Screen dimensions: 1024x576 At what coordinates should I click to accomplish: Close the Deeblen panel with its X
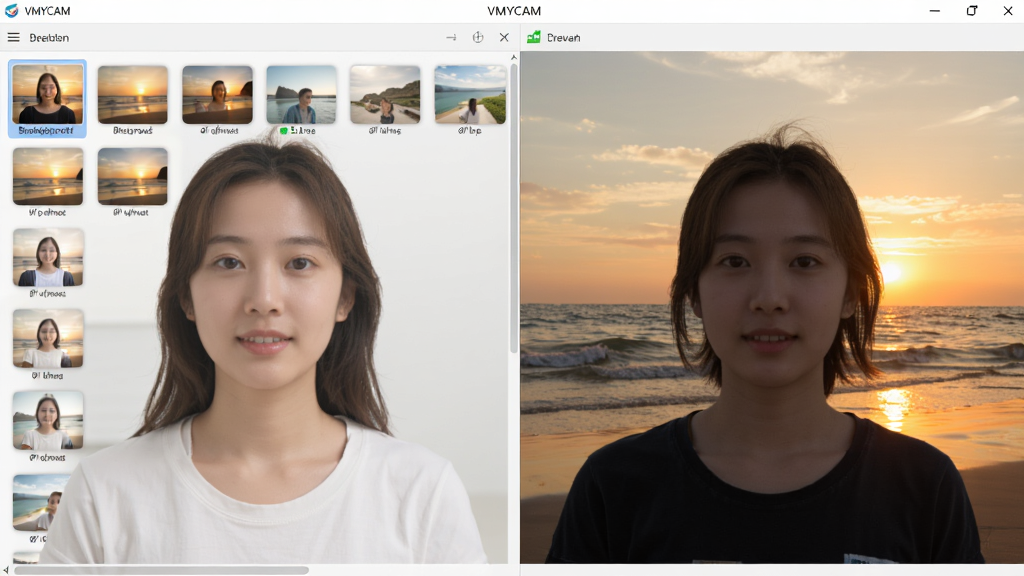[x=504, y=37]
